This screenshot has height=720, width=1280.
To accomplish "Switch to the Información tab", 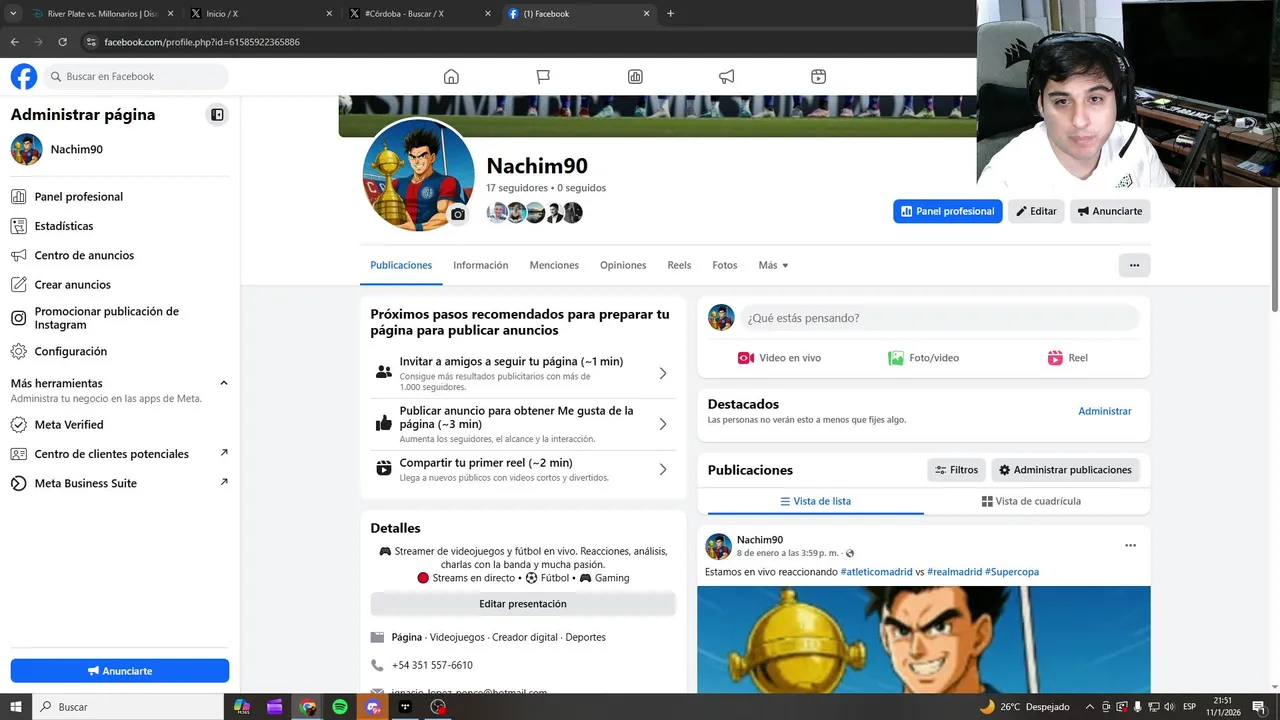I will tap(480, 265).
